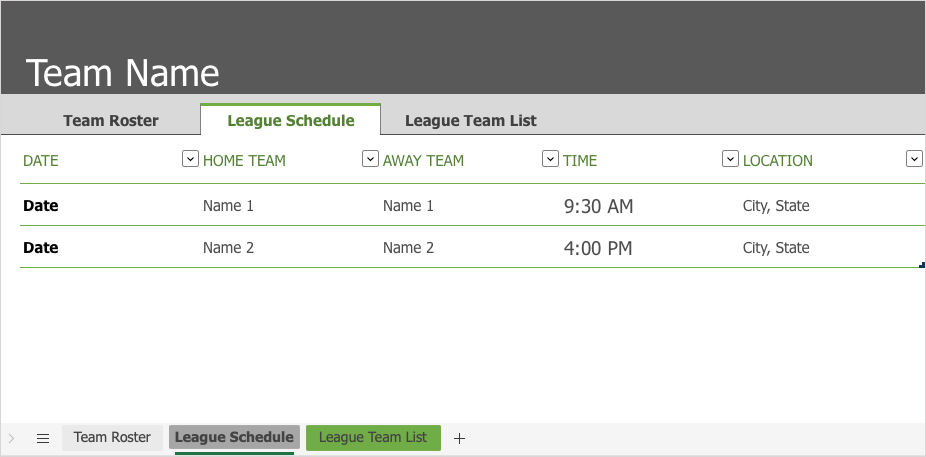
Task: Open the DATE column filter dropdown
Action: (190, 159)
